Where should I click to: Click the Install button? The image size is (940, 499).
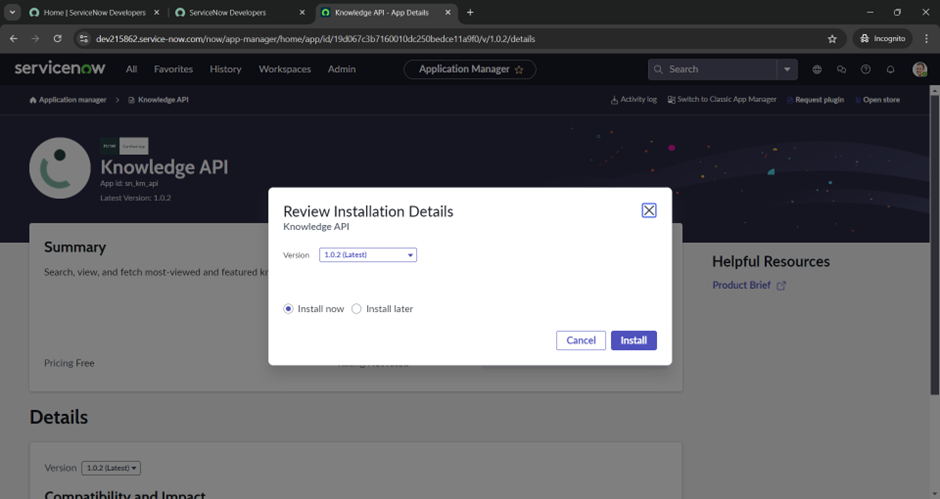click(x=633, y=341)
